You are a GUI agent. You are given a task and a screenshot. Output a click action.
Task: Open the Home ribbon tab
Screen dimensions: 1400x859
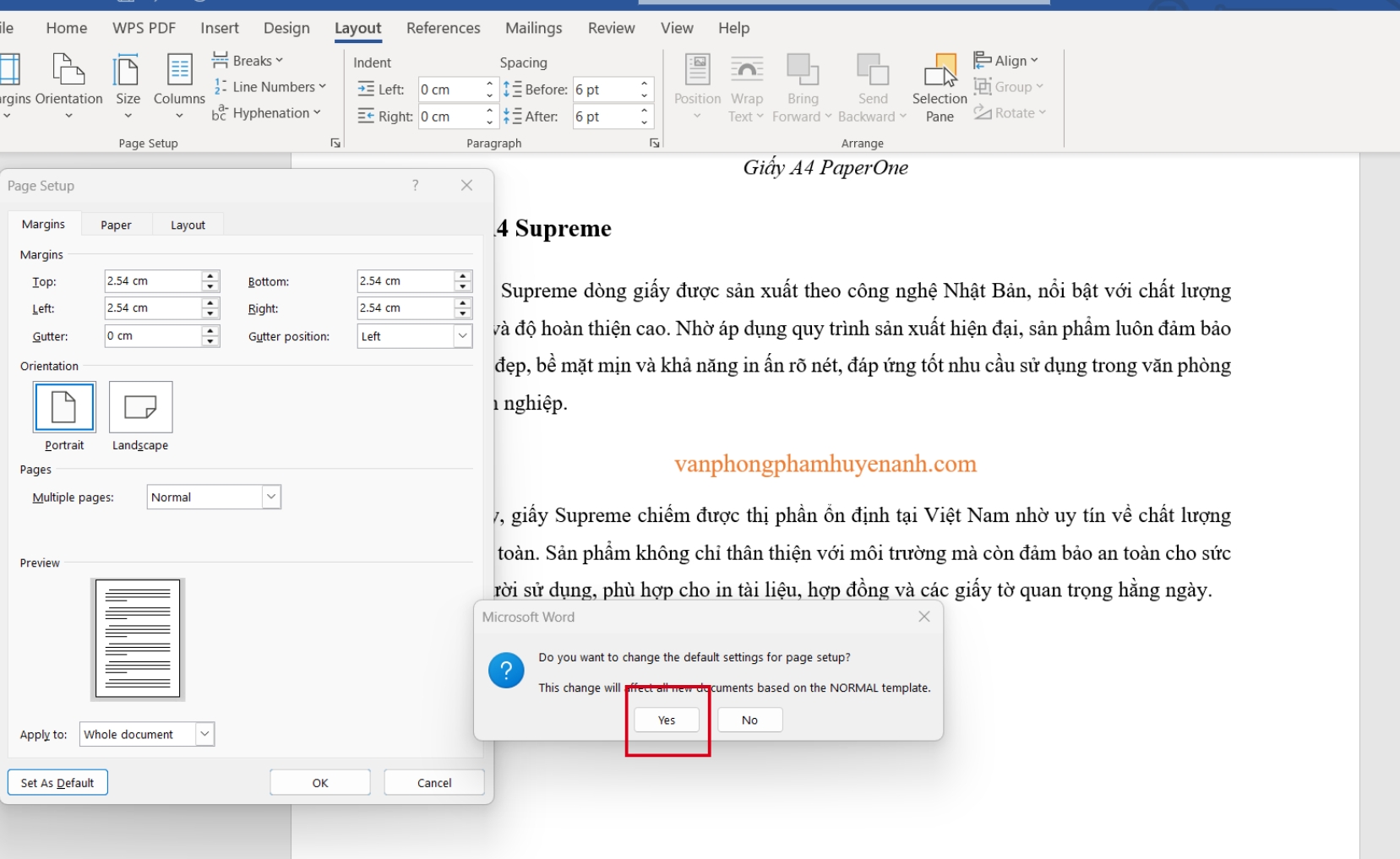click(x=67, y=28)
